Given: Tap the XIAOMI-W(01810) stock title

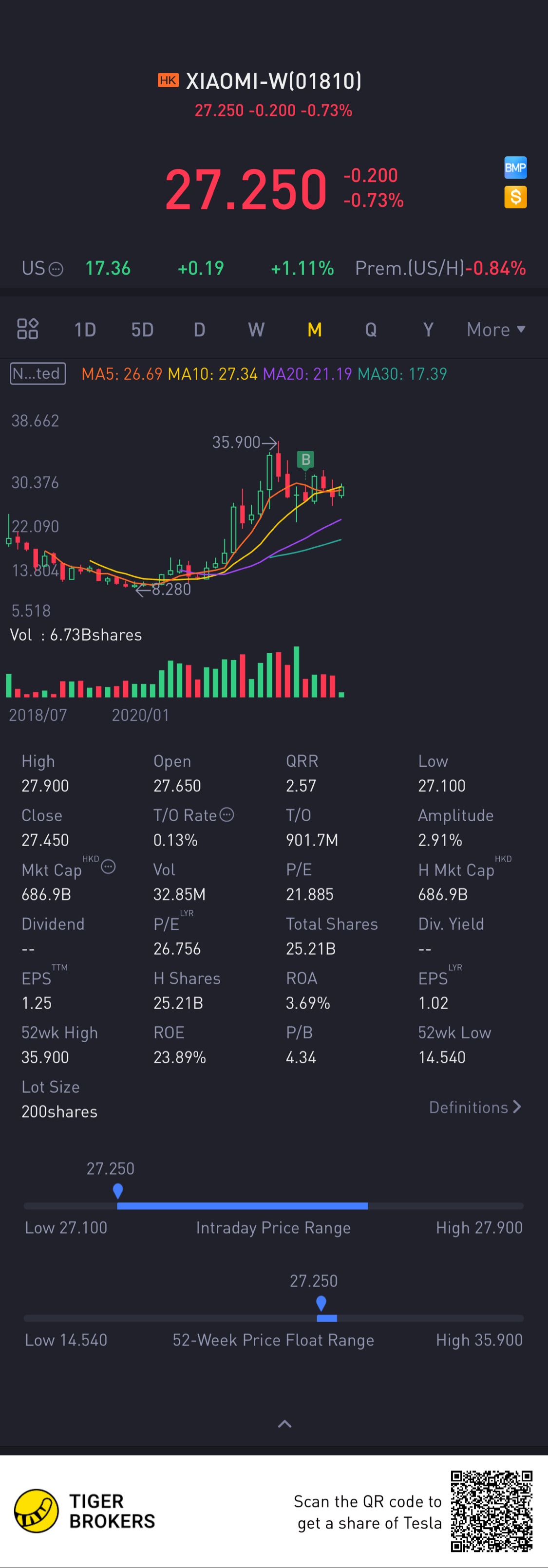Looking at the screenshot, I should point(273,81).
